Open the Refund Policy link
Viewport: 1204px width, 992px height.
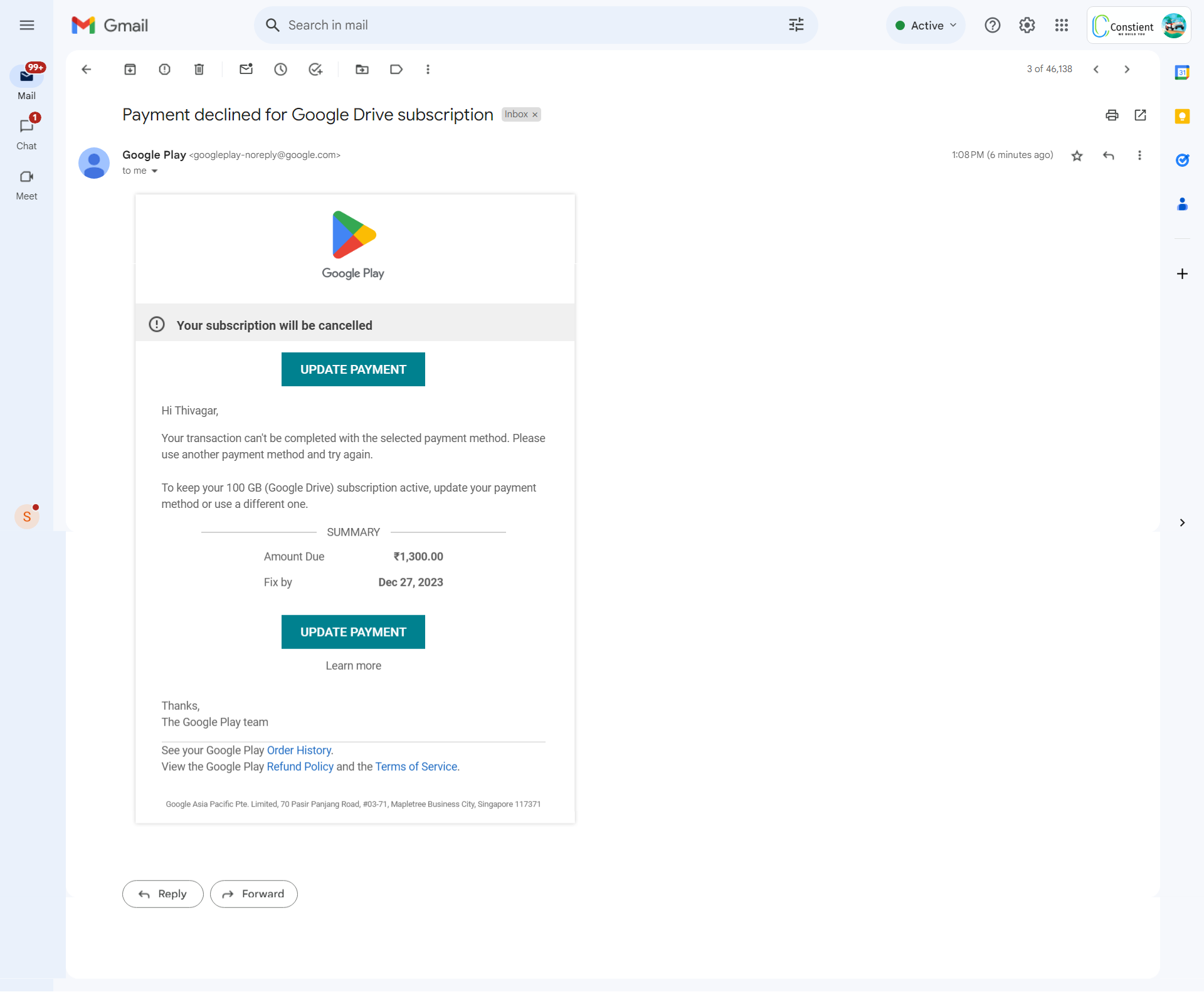pyautogui.click(x=300, y=767)
